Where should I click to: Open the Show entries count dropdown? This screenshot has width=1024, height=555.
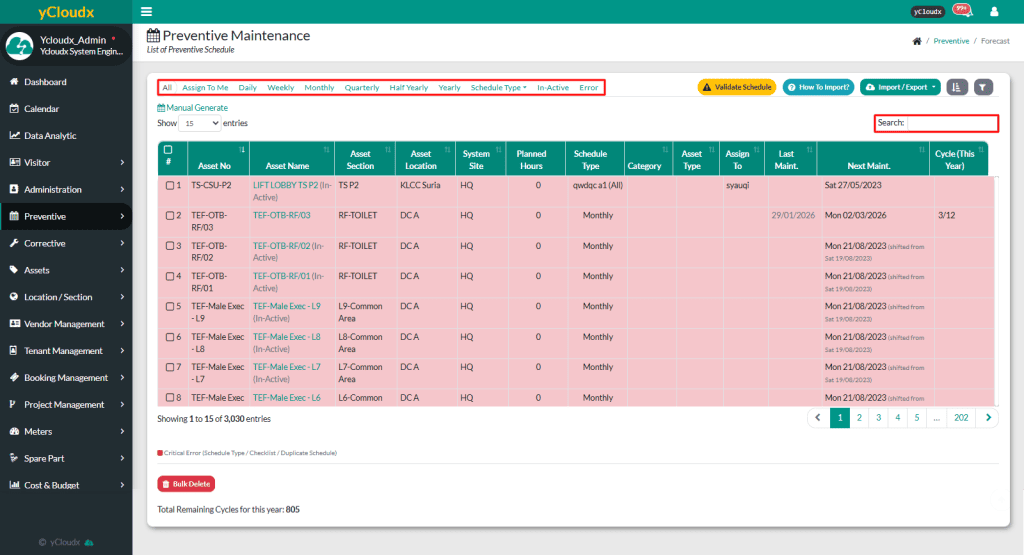(x=200, y=123)
